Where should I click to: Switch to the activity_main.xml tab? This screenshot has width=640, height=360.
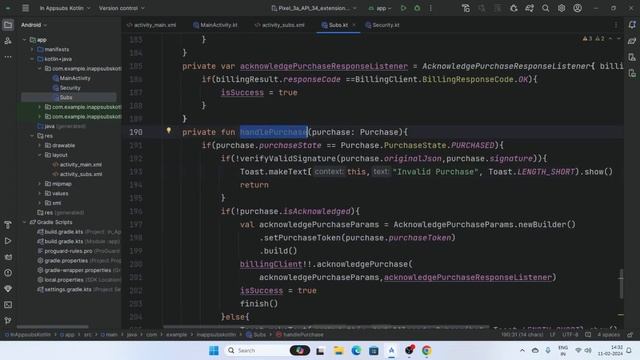151,25
